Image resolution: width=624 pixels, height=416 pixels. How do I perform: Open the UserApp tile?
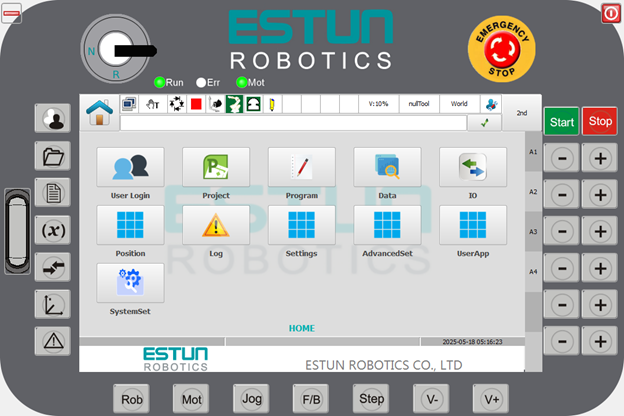[473, 225]
